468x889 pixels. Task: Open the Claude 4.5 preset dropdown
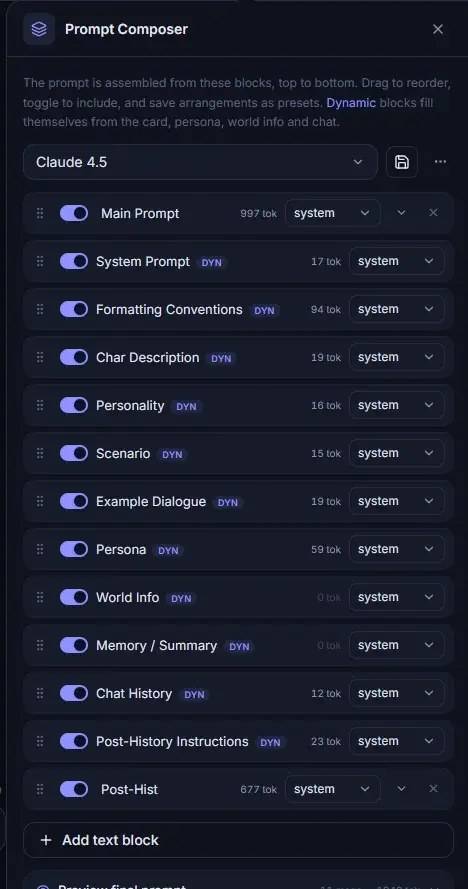200,162
